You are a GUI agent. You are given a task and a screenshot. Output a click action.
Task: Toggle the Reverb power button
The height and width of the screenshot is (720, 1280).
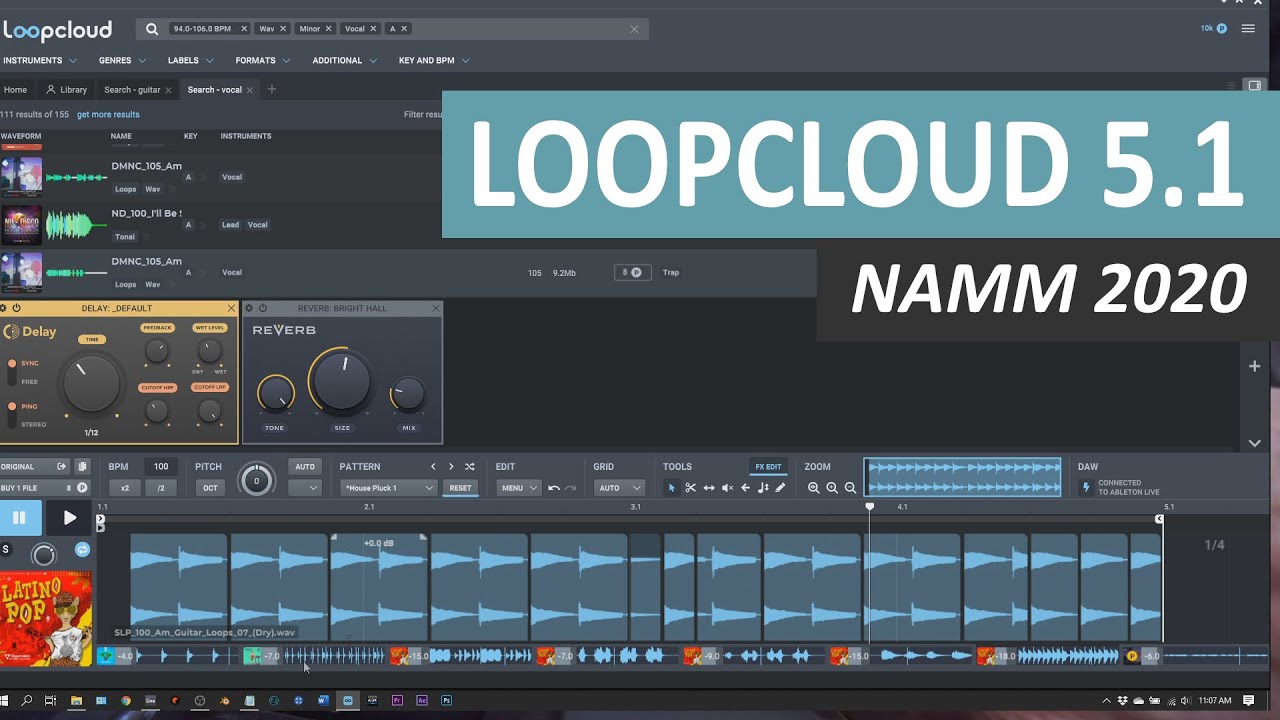point(261,308)
